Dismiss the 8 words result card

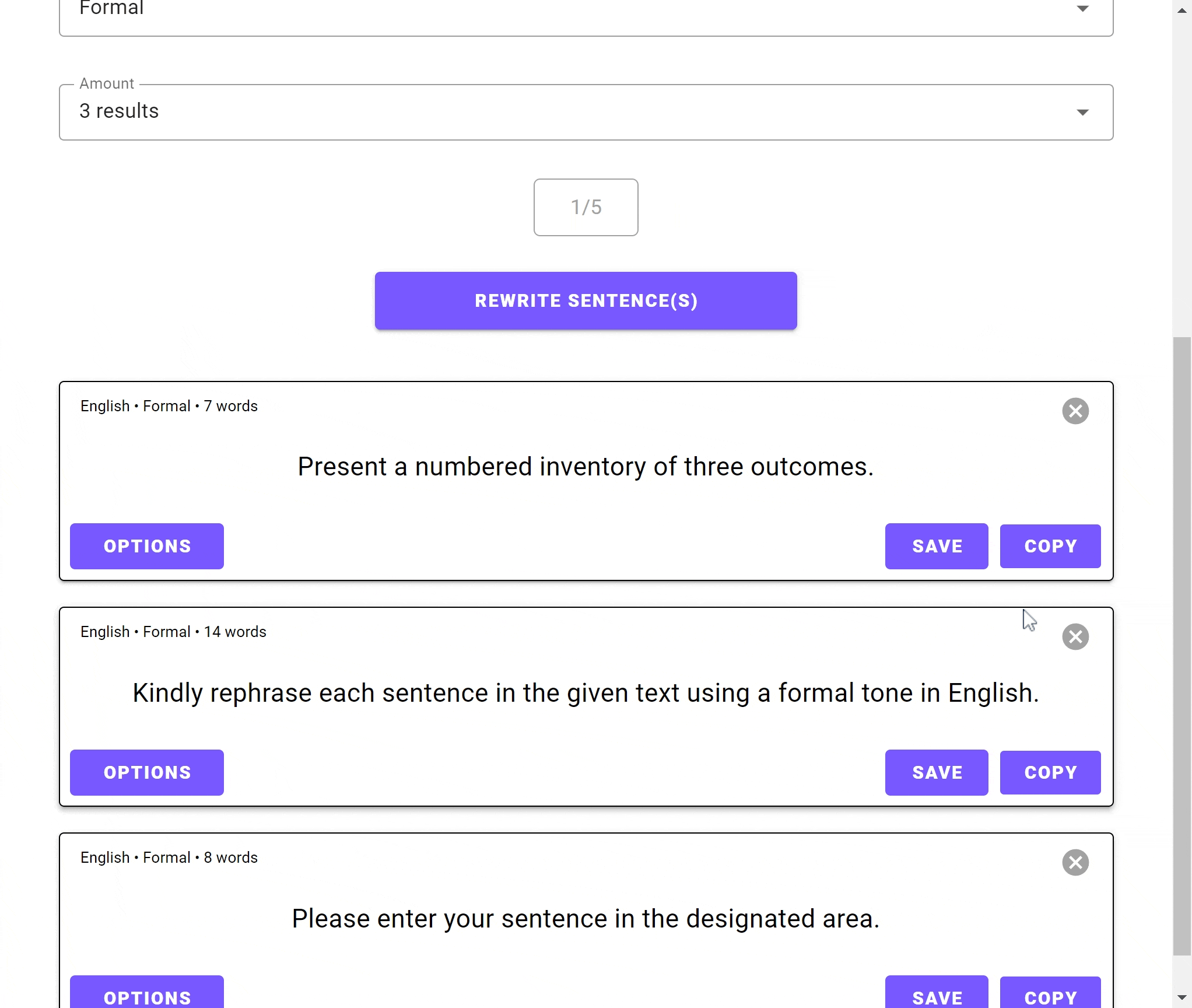coord(1075,862)
